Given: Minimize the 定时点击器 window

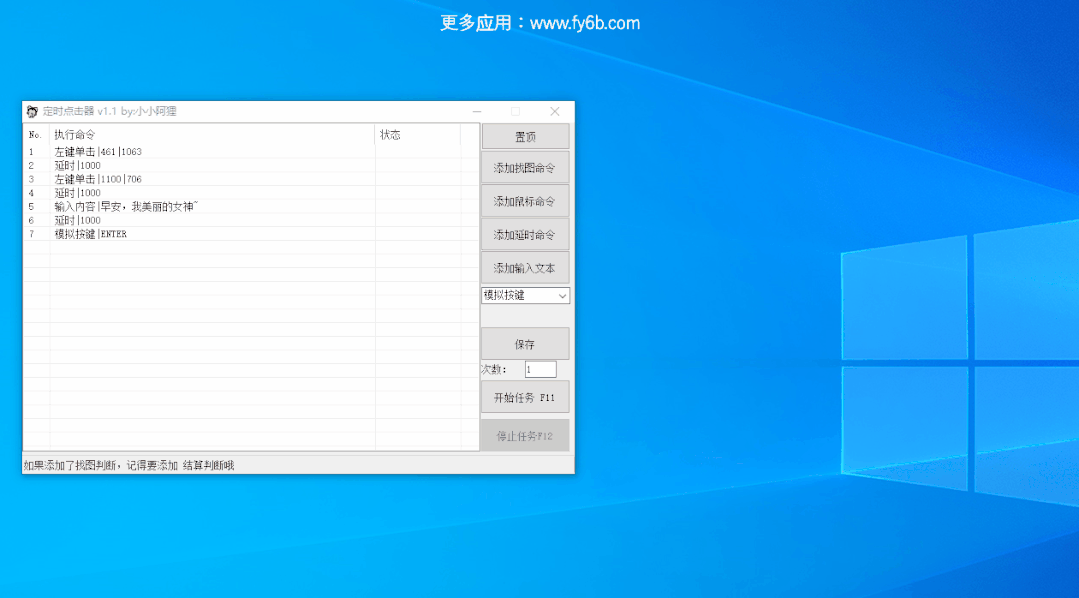Looking at the screenshot, I should [x=477, y=111].
